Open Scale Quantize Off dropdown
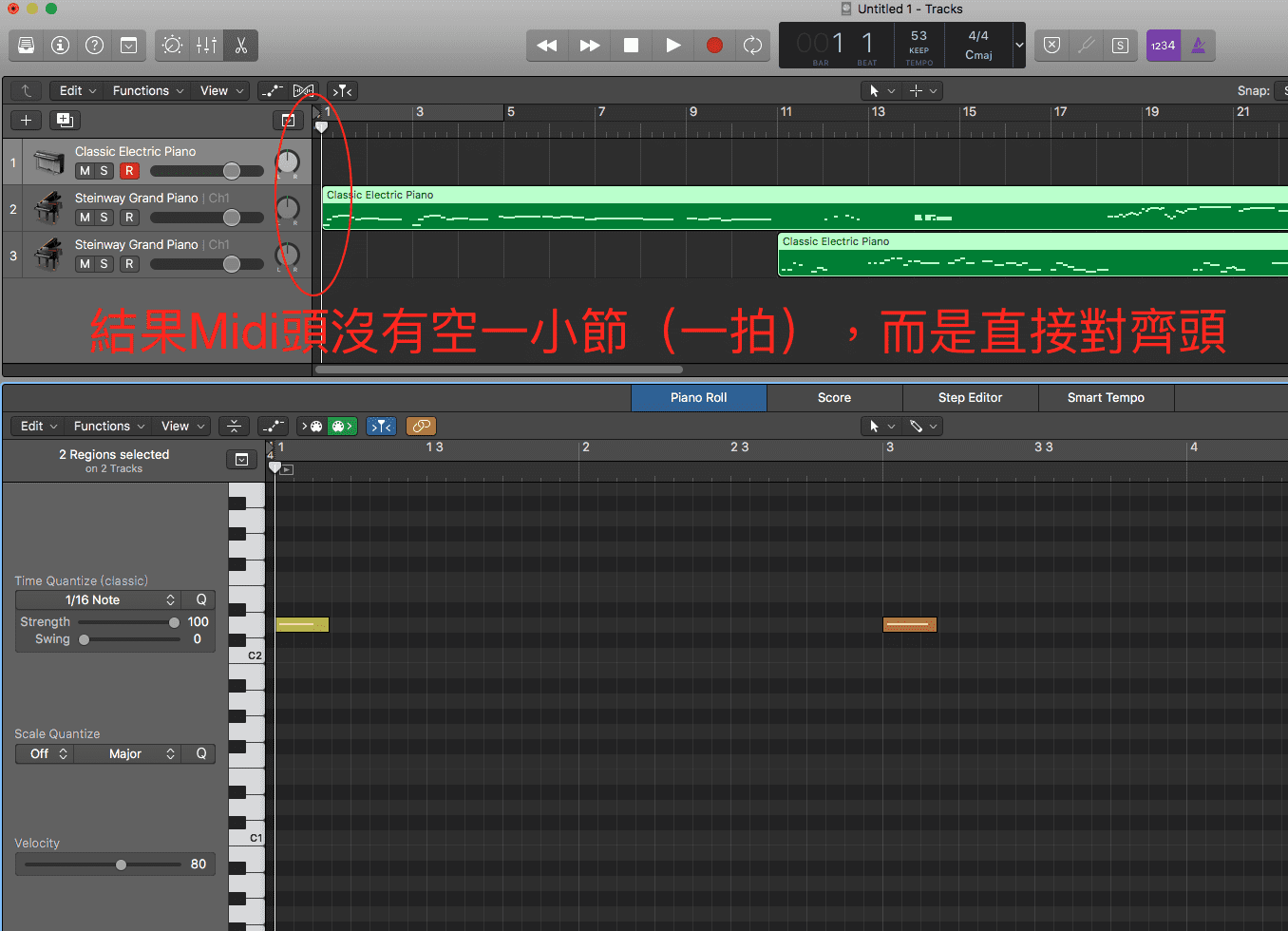The height and width of the screenshot is (931, 1288). 45,753
